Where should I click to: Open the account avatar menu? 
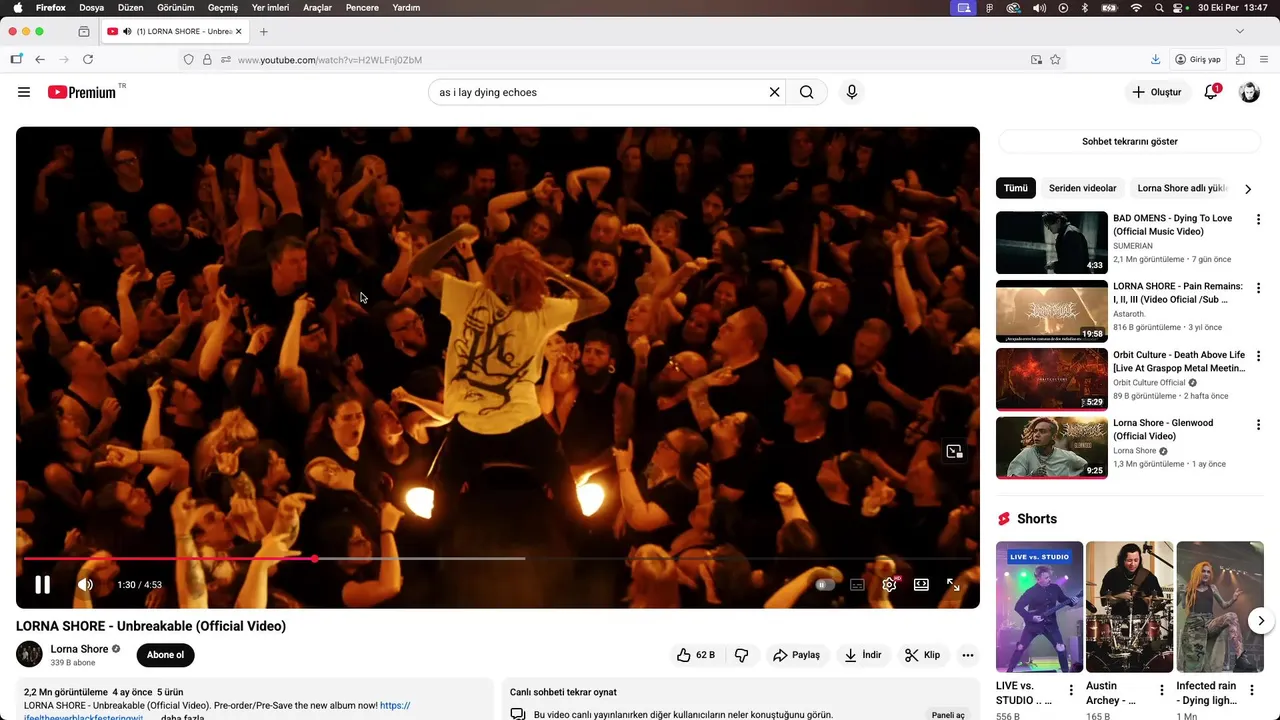tap(1249, 92)
